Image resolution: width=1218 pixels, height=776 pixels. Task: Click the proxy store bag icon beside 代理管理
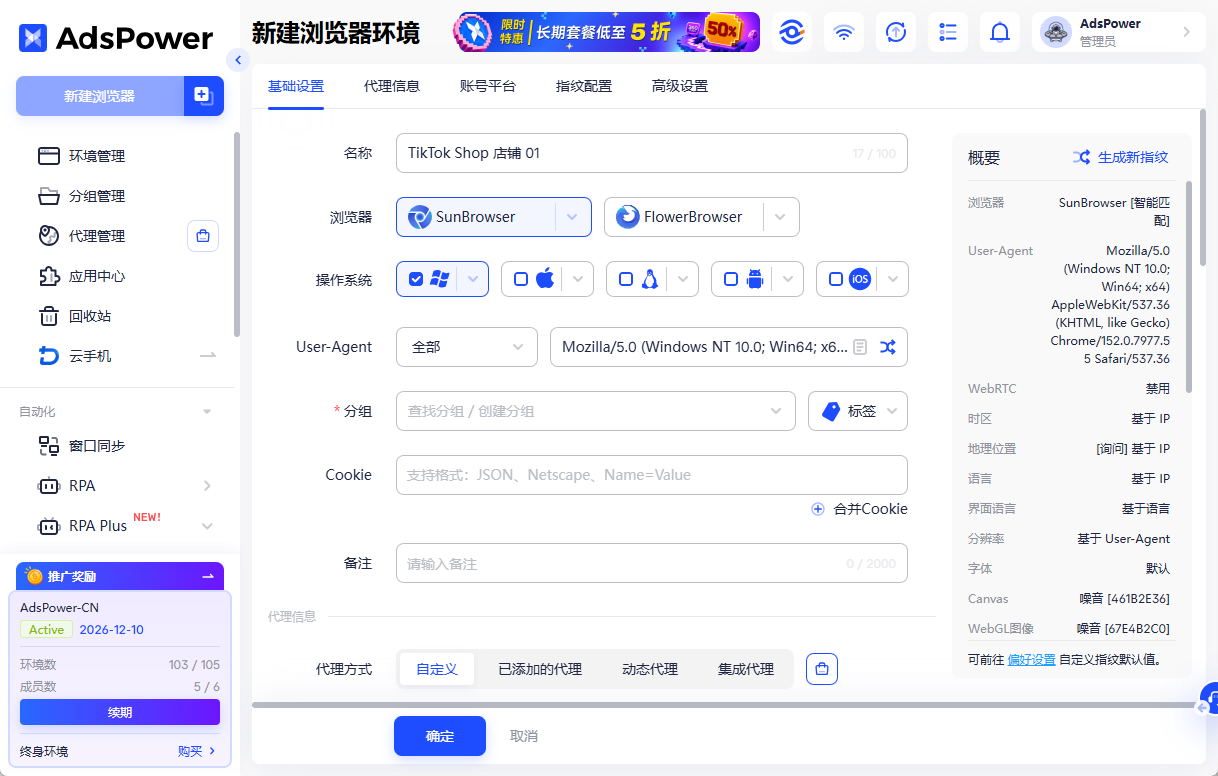coord(203,236)
